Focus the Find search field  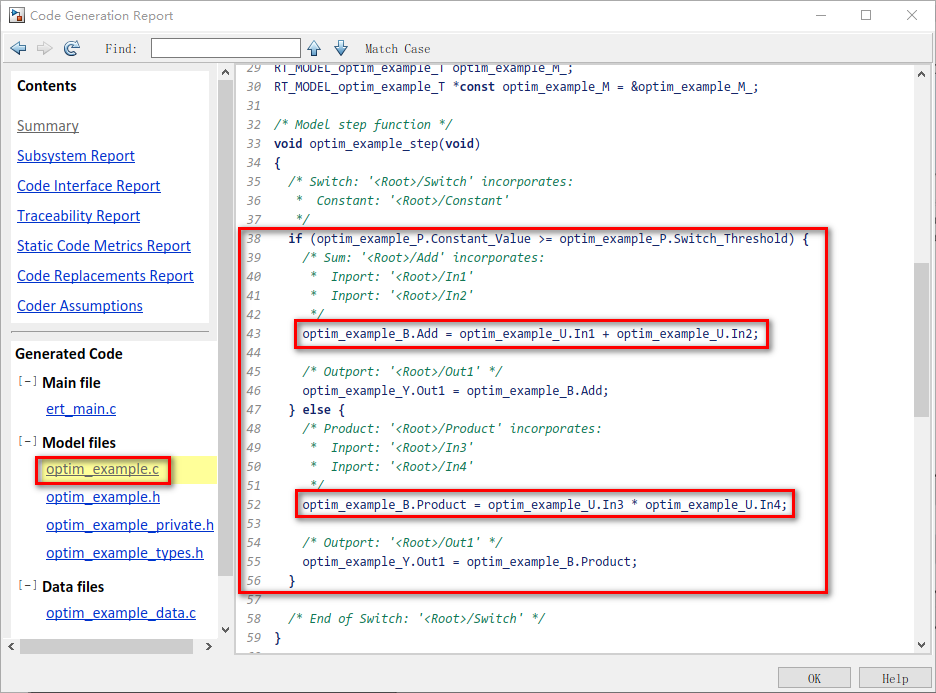[226, 48]
